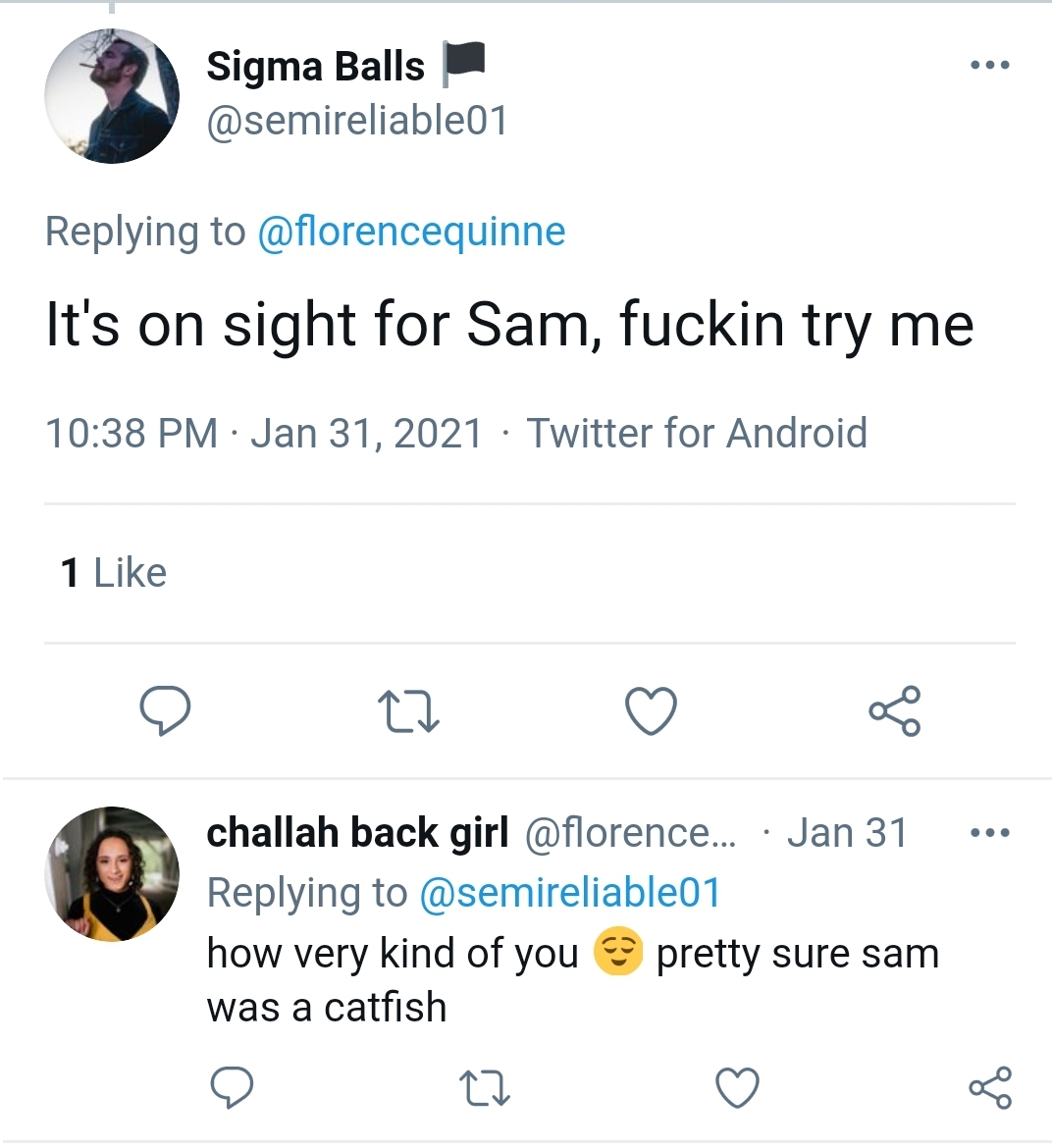Open @semireliable01 handle under name
Viewport: 1052px width, 1148px height.
(x=357, y=121)
